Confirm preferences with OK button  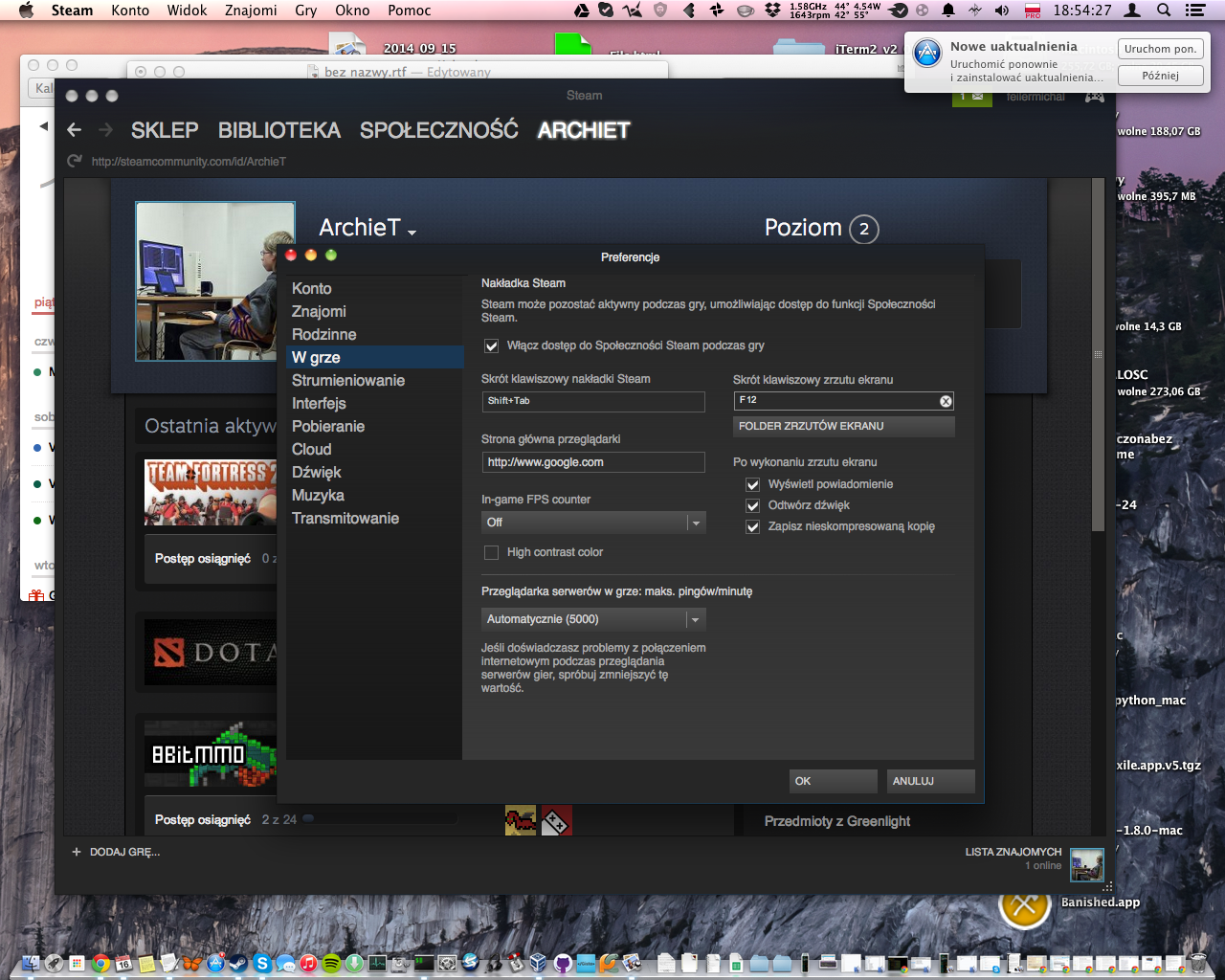[x=834, y=781]
